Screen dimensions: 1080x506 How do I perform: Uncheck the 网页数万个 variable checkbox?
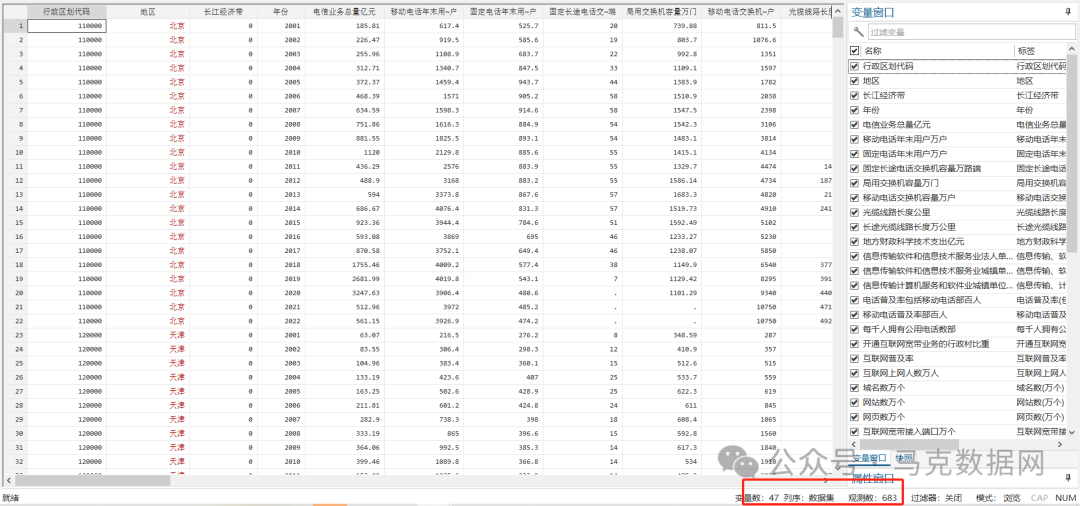[x=855, y=417]
